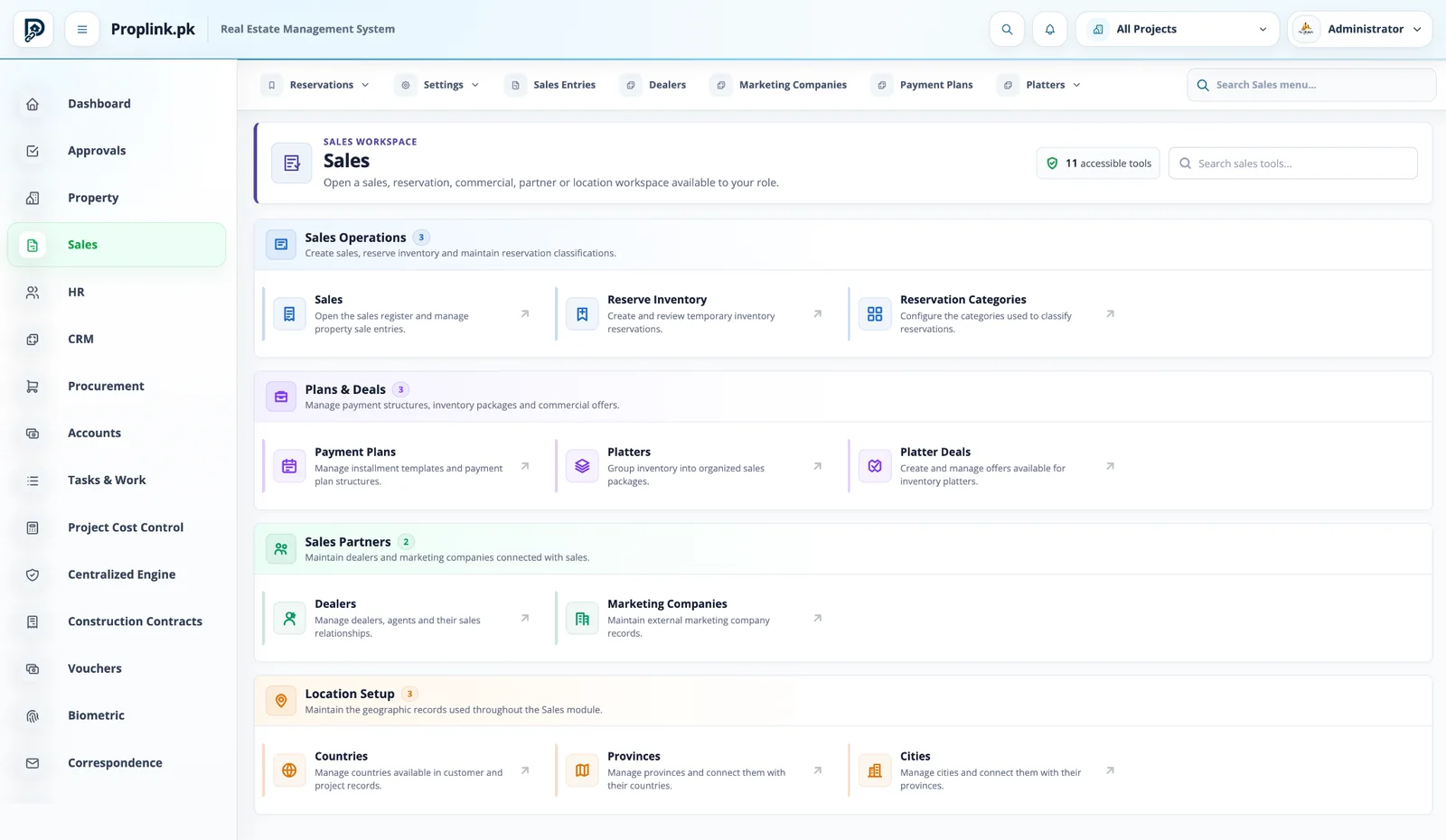Open the Marketing Companies card title
The height and width of the screenshot is (840, 1446).
pos(667,604)
